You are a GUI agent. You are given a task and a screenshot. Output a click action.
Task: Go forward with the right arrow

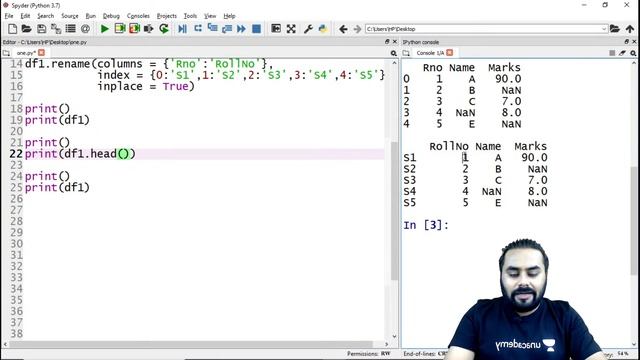357,29
